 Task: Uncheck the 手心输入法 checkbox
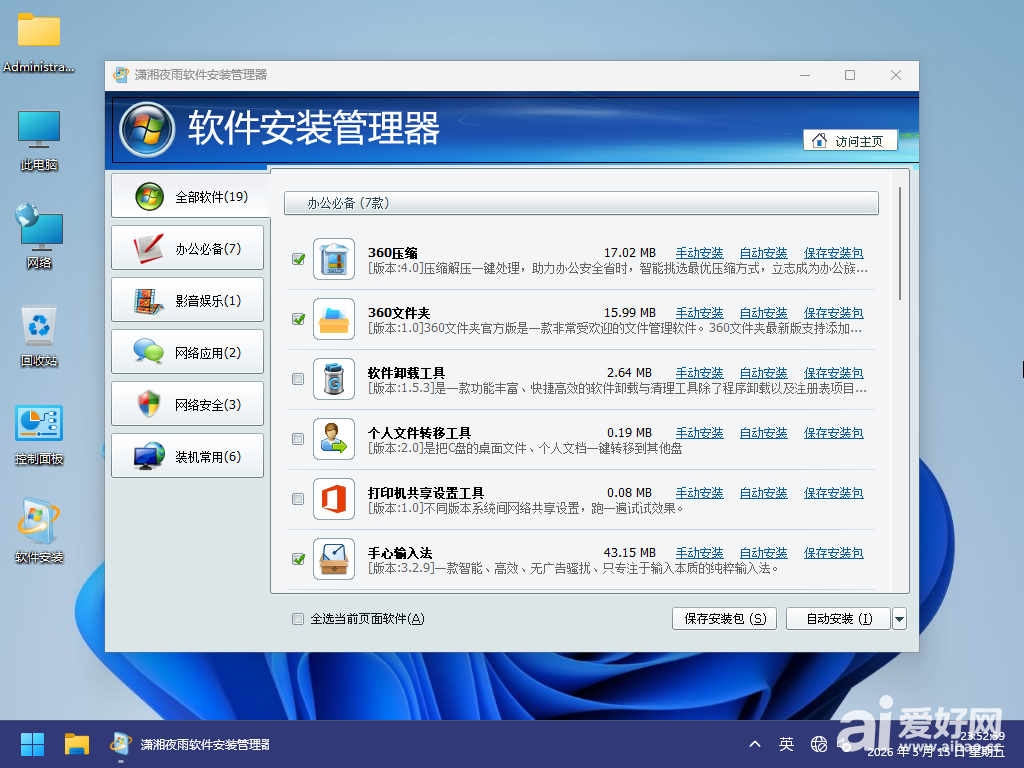pyautogui.click(x=298, y=560)
